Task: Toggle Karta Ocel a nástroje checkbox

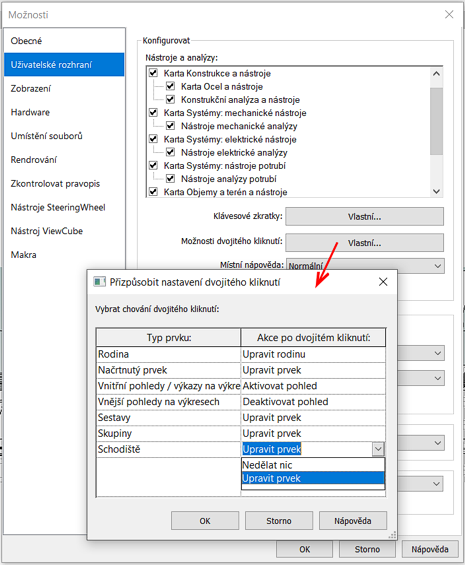Action: point(170,86)
